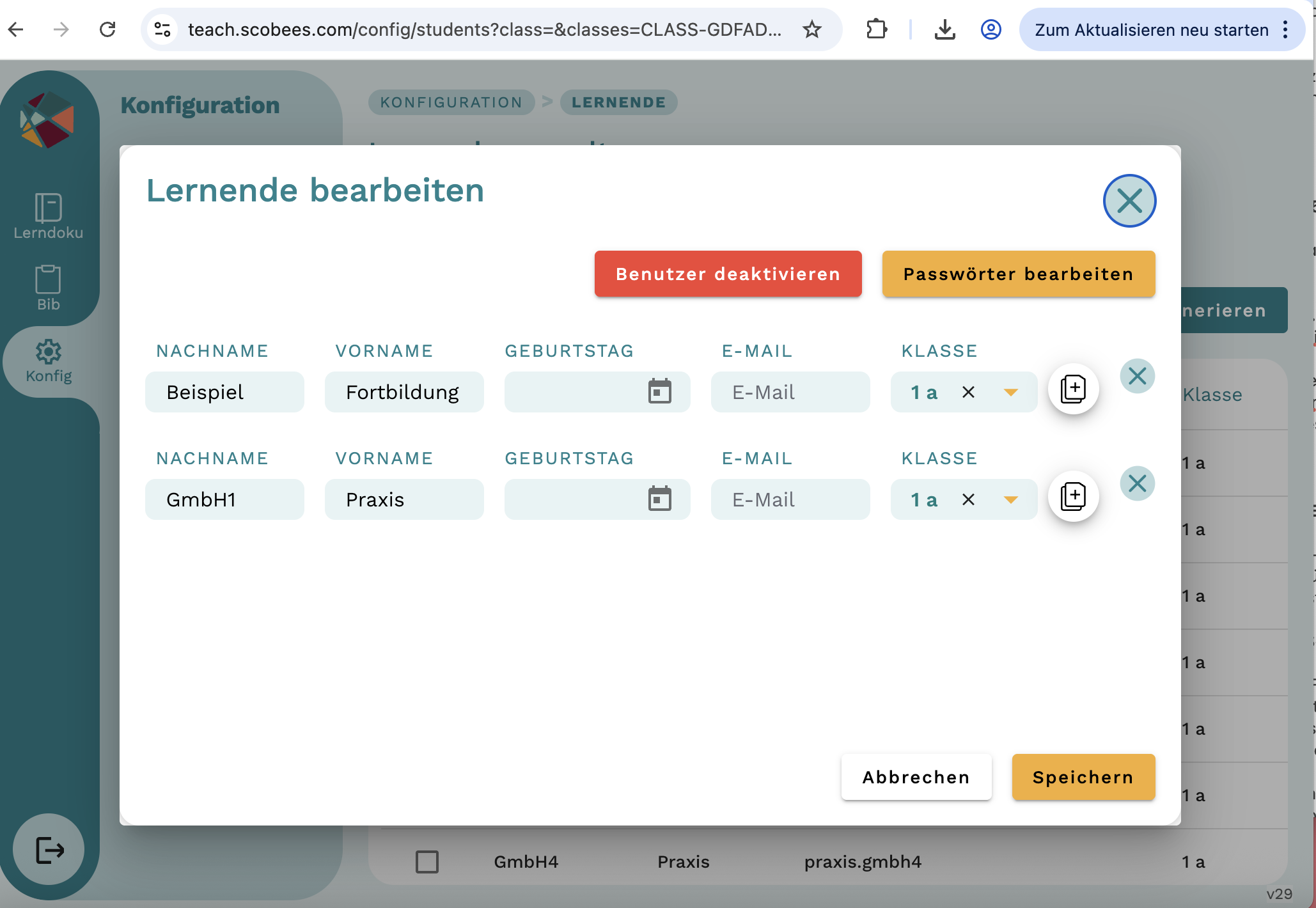Click the Konfig gear icon
The width and height of the screenshot is (1316, 908).
point(49,352)
